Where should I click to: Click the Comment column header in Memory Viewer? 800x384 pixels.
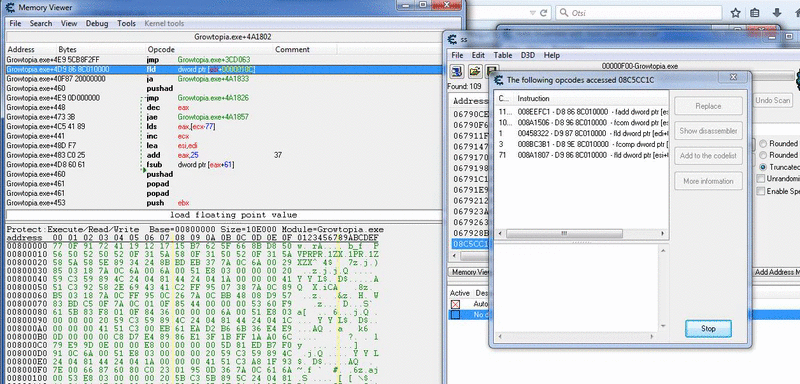click(x=305, y=49)
